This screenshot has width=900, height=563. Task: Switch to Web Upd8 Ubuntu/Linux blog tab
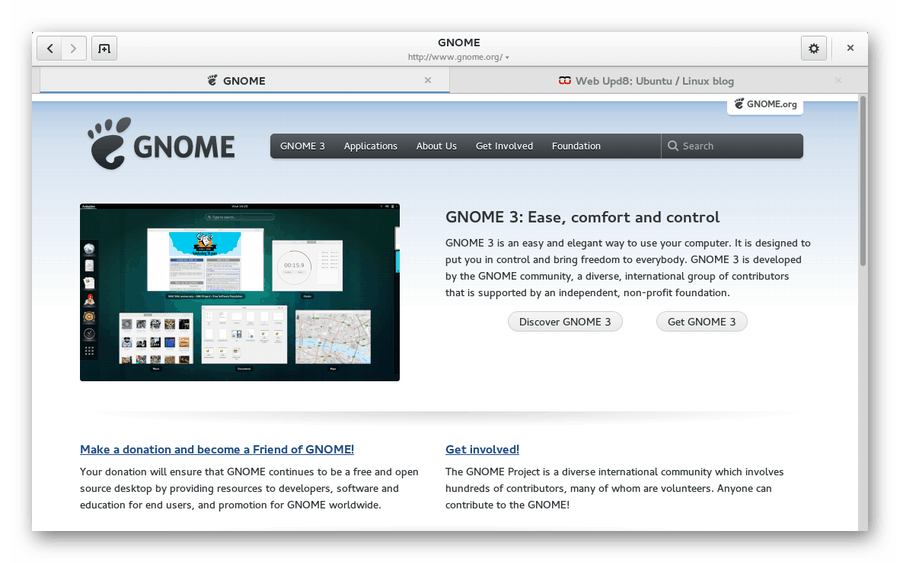(654, 81)
